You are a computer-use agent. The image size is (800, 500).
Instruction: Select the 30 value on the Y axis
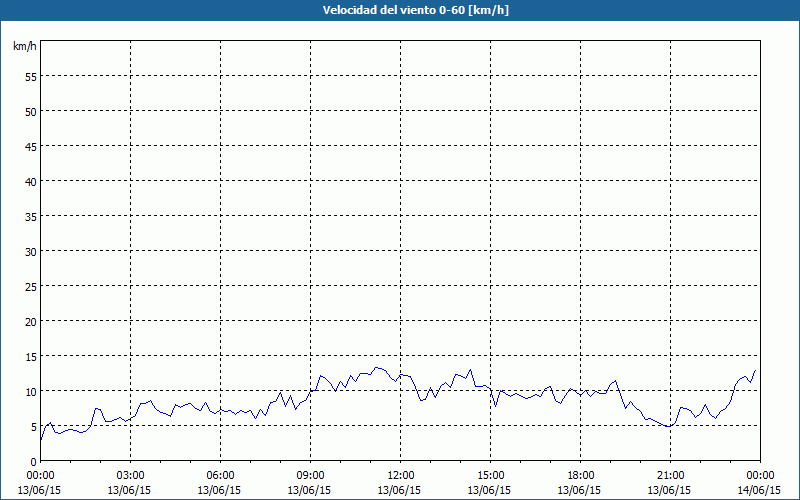pyautogui.click(x=31, y=252)
